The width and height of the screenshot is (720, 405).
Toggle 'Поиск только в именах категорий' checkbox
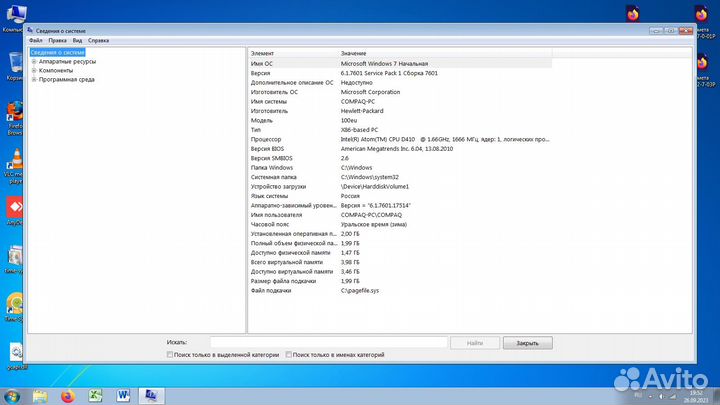pyautogui.click(x=289, y=354)
